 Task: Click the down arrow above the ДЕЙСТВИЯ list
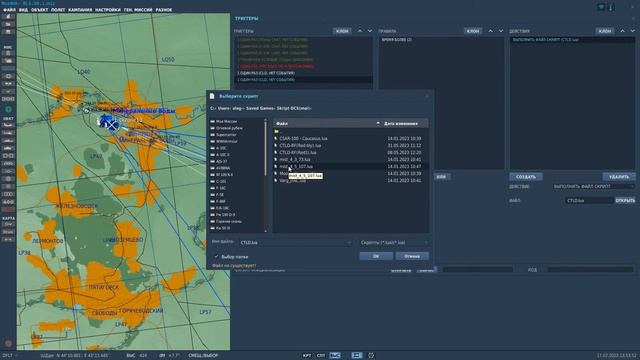[x=633, y=31]
